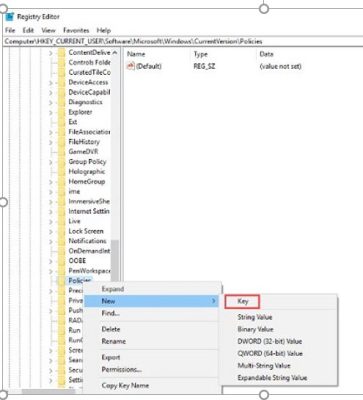363x400 pixels.
Task: Expand the FileHistory tree node
Action: (x=51, y=142)
